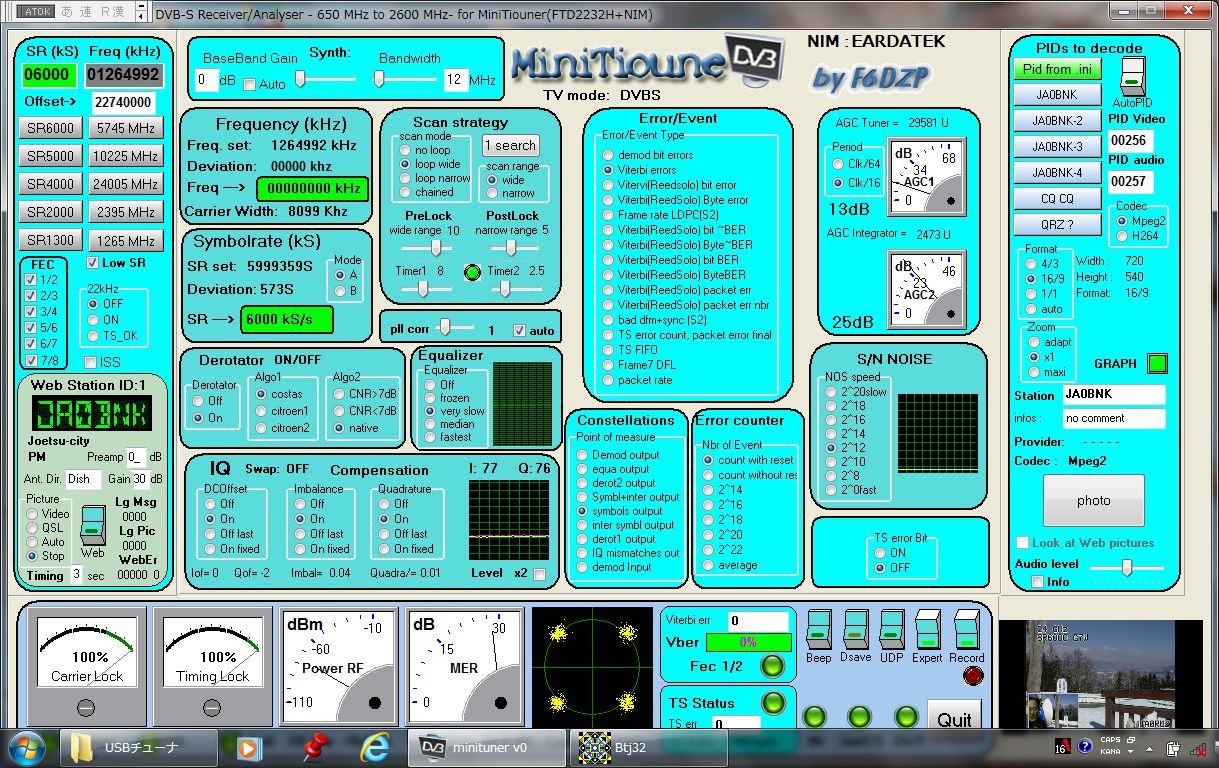Click the CQ CQ button
Viewport: 1219px width, 768px height.
[x=1059, y=198]
